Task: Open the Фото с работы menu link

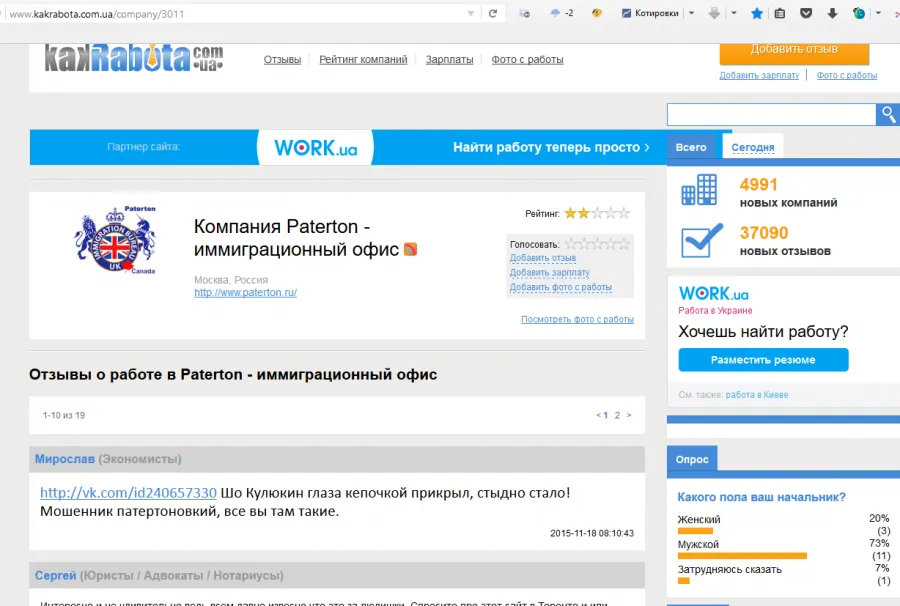Action: click(x=527, y=60)
